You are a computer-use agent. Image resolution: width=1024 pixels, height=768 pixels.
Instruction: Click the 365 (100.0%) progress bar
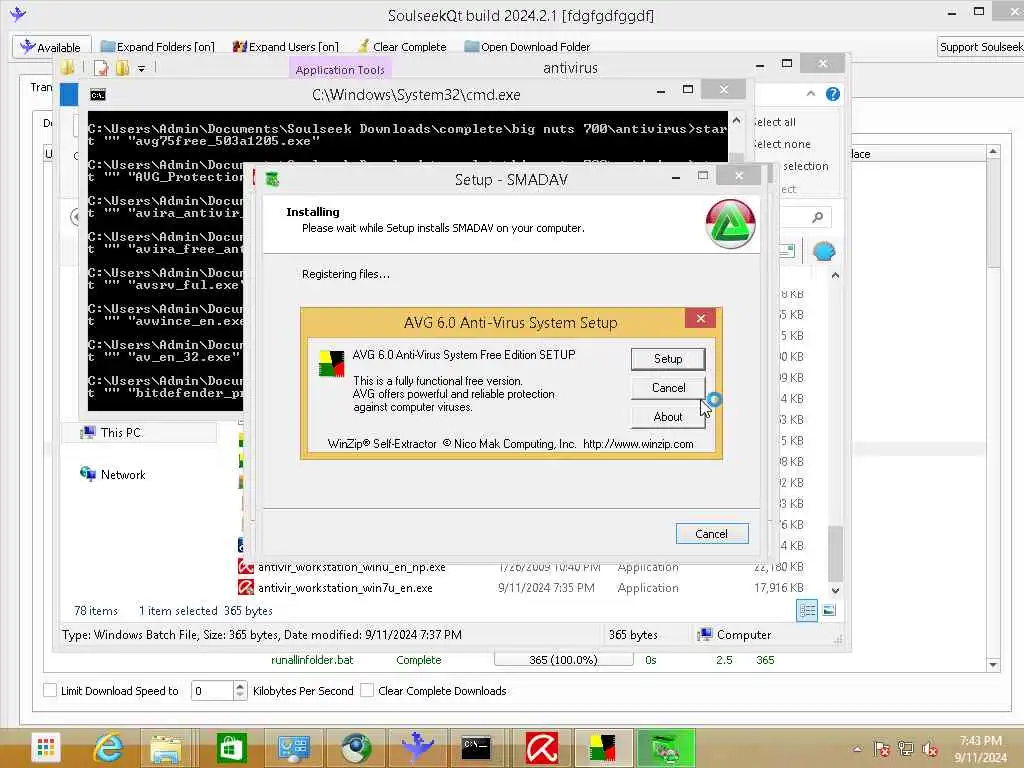pyautogui.click(x=564, y=660)
